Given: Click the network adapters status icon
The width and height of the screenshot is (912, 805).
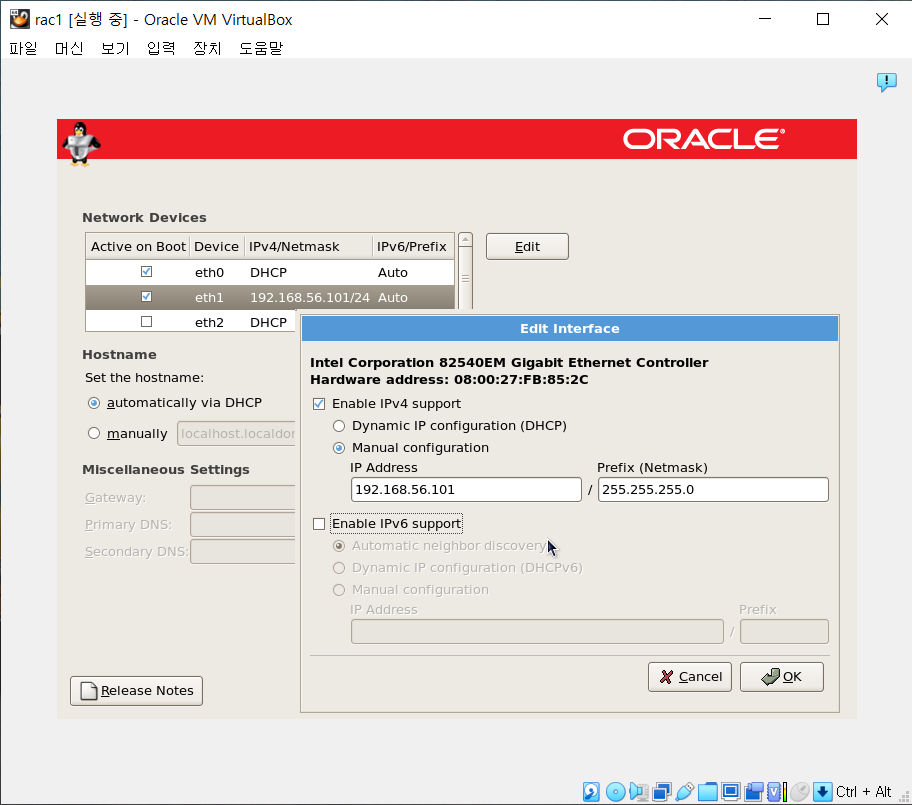Looking at the screenshot, I should [x=662, y=792].
